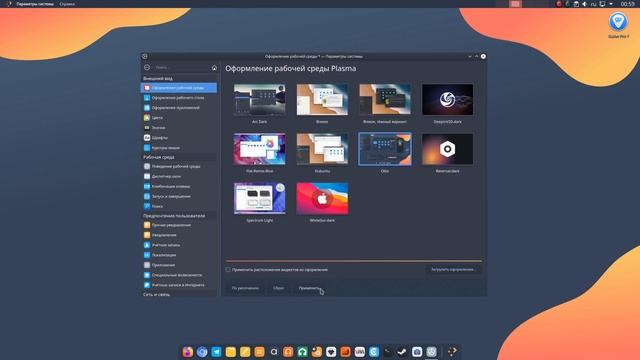Choose the light Breeze theme thumbnail

(322, 100)
